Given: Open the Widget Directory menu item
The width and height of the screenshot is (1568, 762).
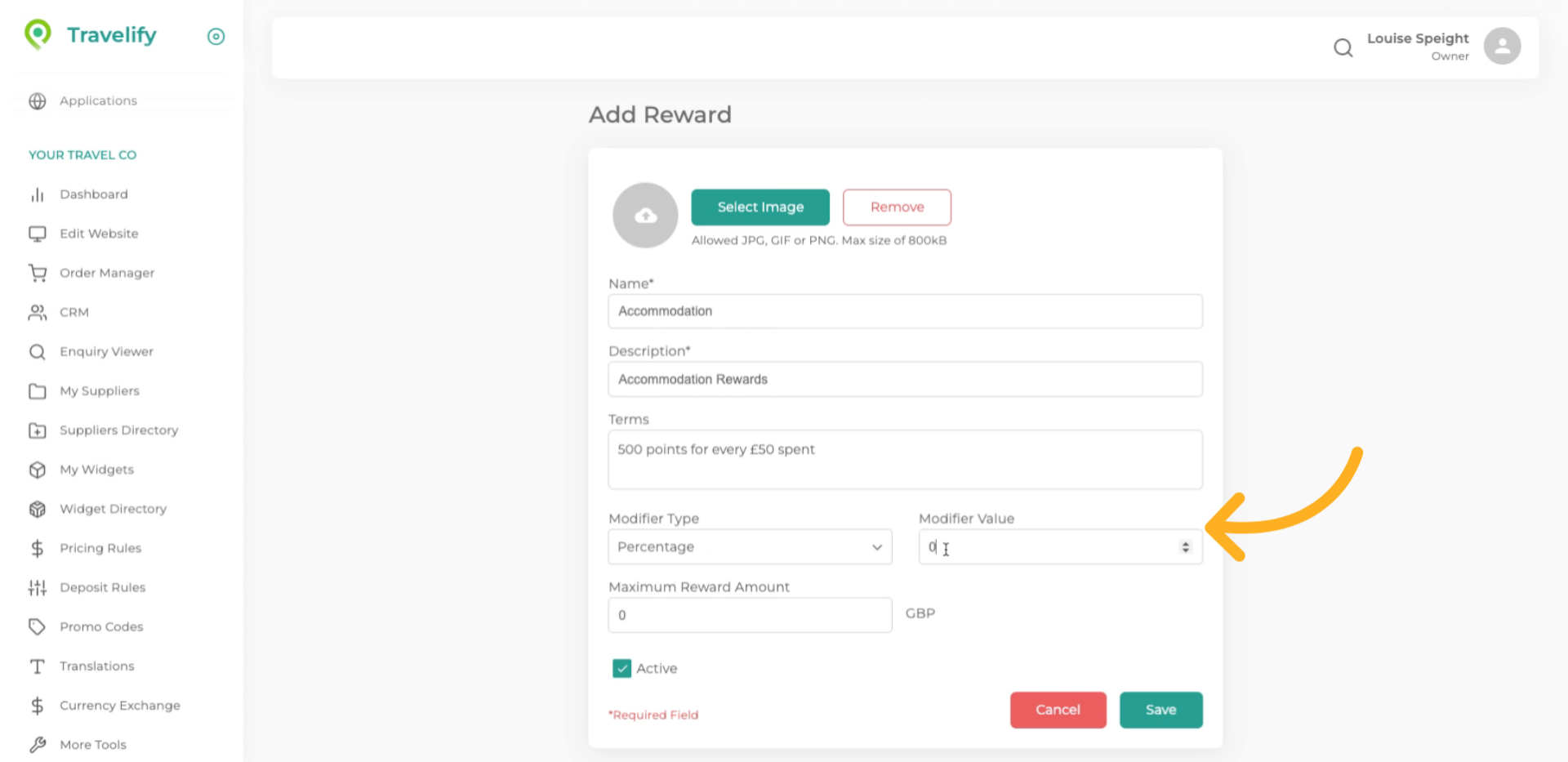Looking at the screenshot, I should 113,509.
